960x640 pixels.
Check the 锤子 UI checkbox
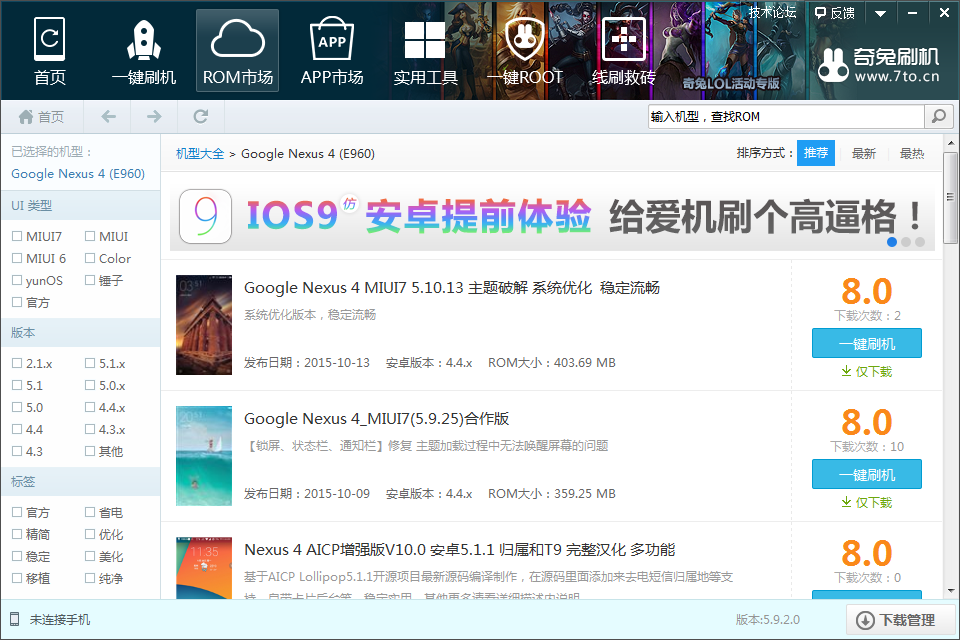pyautogui.click(x=90, y=280)
